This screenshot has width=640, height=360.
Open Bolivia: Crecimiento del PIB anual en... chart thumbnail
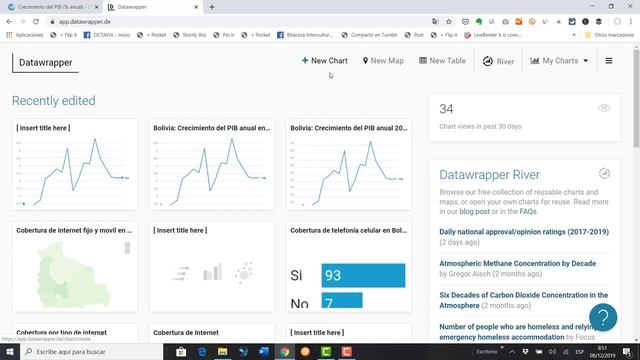click(x=212, y=164)
